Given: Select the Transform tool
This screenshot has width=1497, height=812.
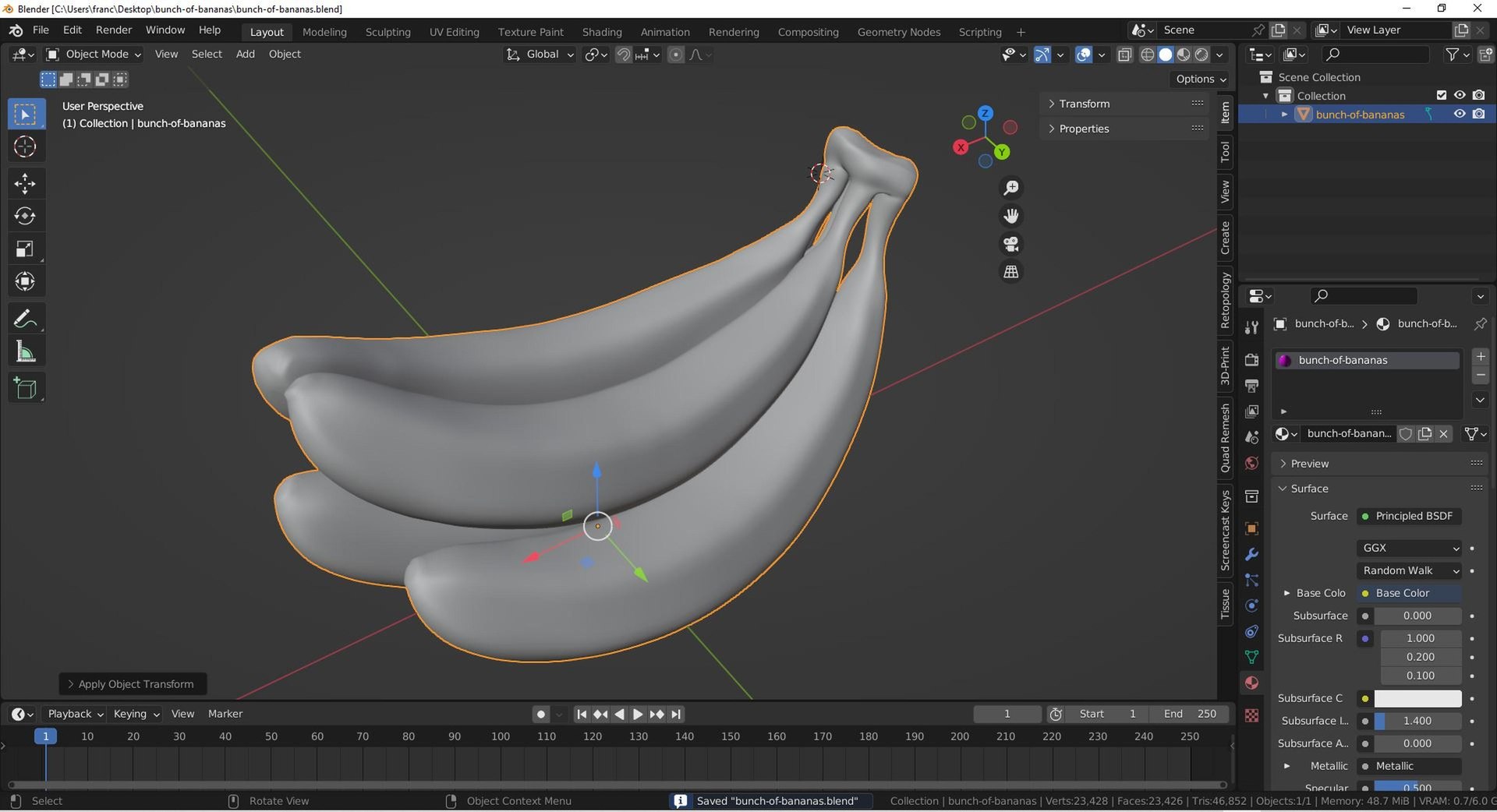Looking at the screenshot, I should point(26,281).
